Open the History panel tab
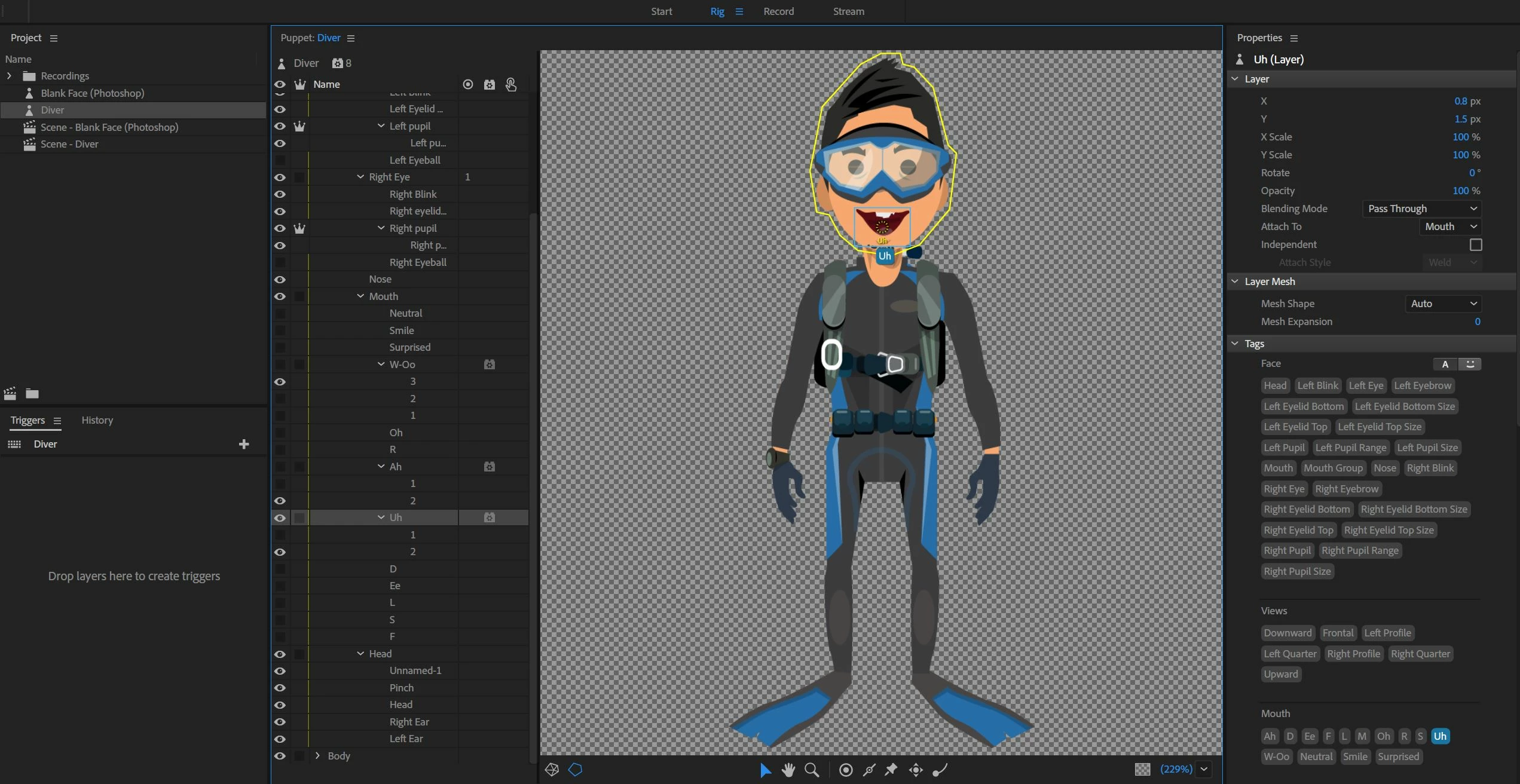Viewport: 1520px width, 784px height. tap(97, 420)
